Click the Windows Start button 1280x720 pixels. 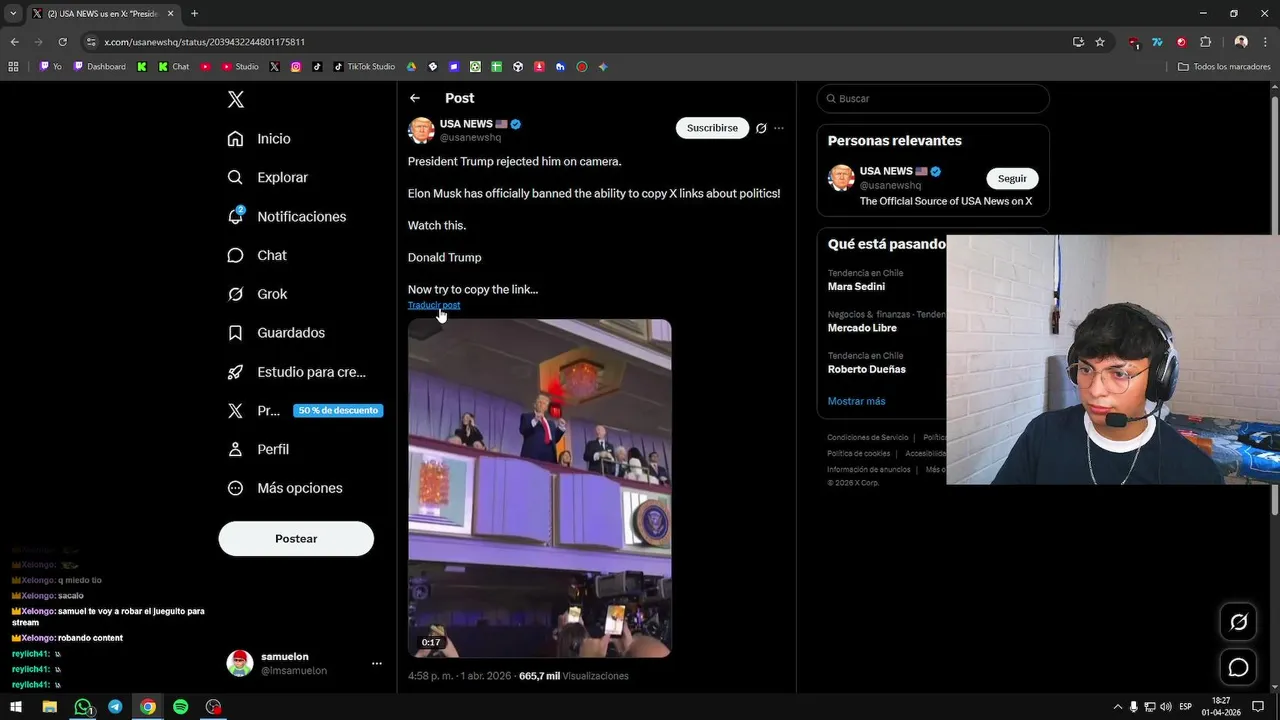click(16, 707)
